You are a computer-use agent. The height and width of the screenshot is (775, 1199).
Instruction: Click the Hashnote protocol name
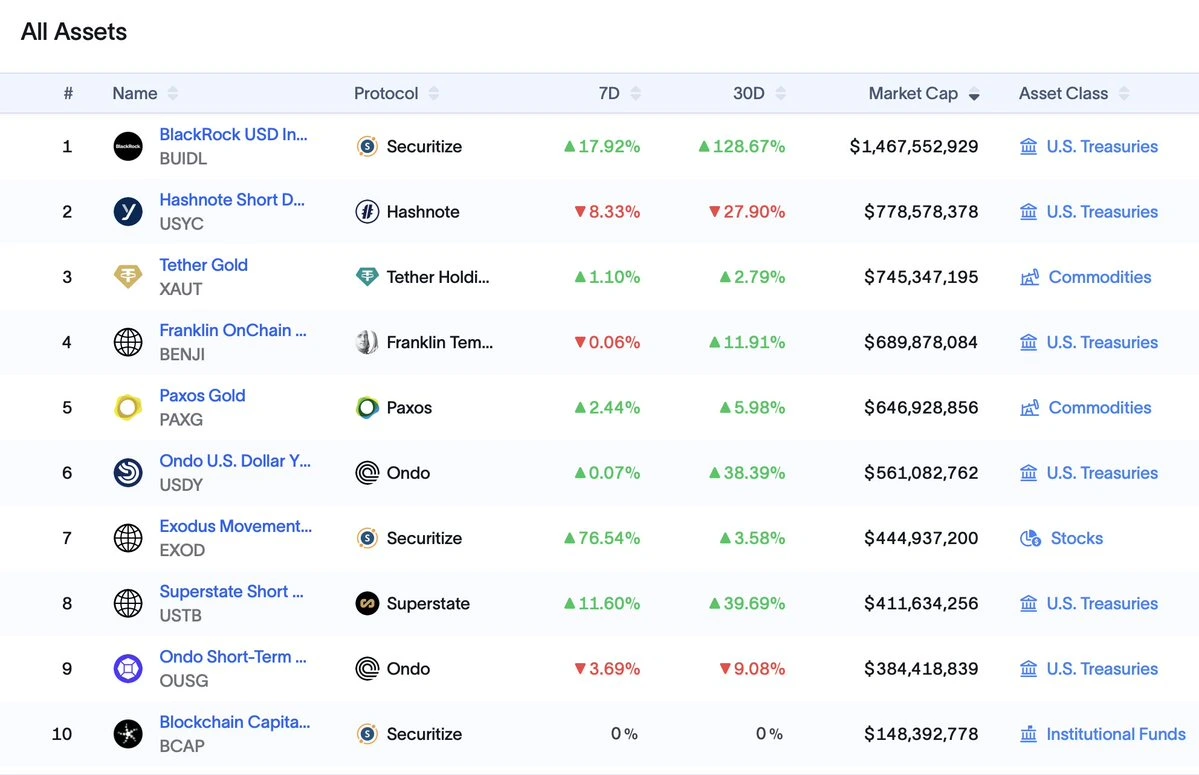point(423,212)
